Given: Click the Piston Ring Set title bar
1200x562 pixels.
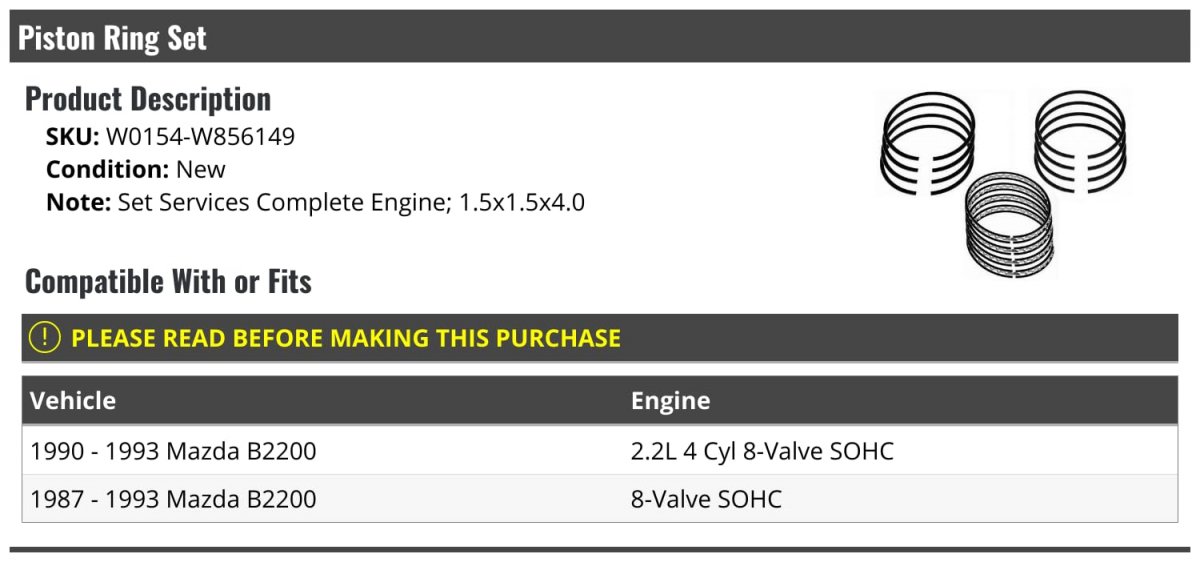Looking at the screenshot, I should pos(600,37).
